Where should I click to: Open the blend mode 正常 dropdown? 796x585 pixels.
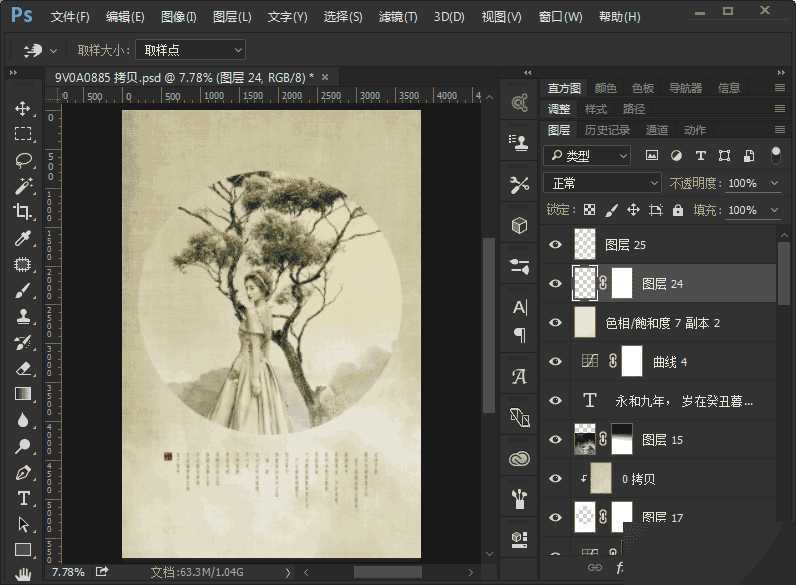click(x=602, y=183)
